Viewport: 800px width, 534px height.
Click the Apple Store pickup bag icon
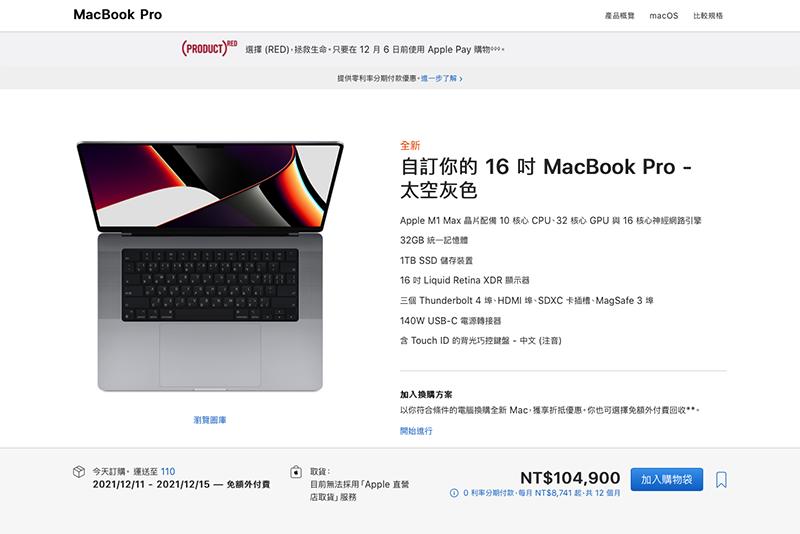296,472
